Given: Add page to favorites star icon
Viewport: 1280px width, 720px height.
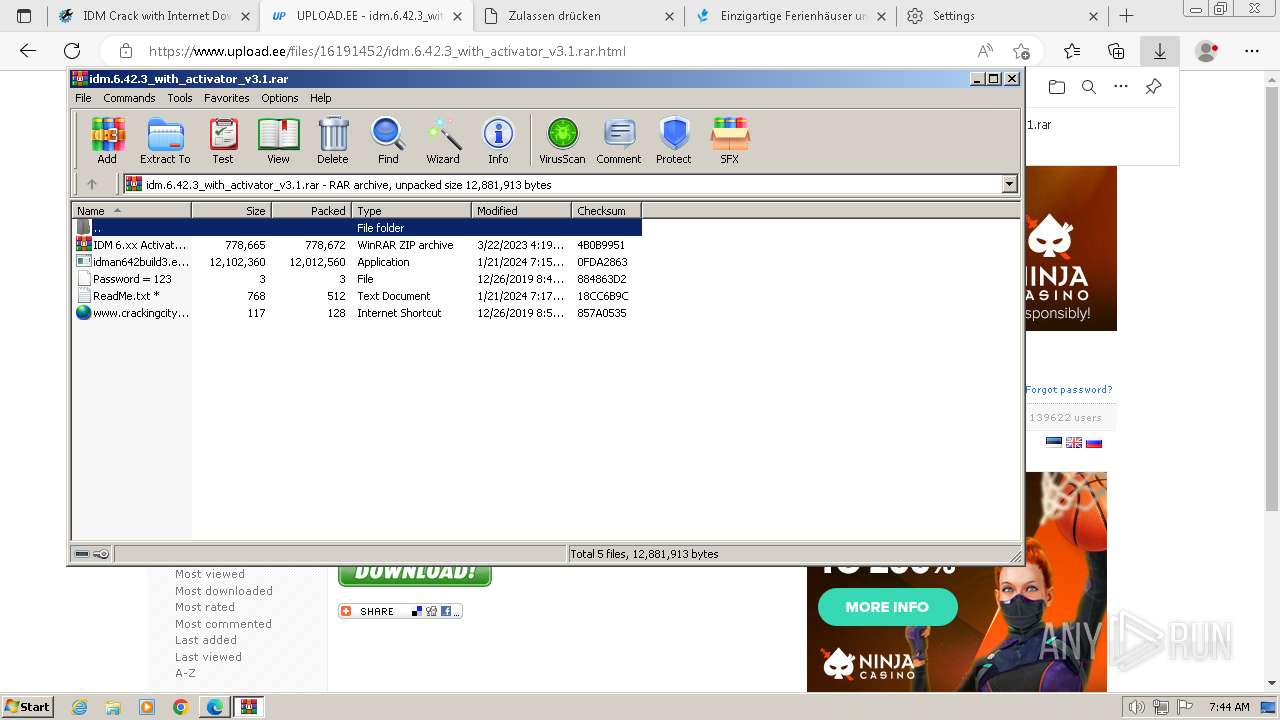Looking at the screenshot, I should [1021, 51].
